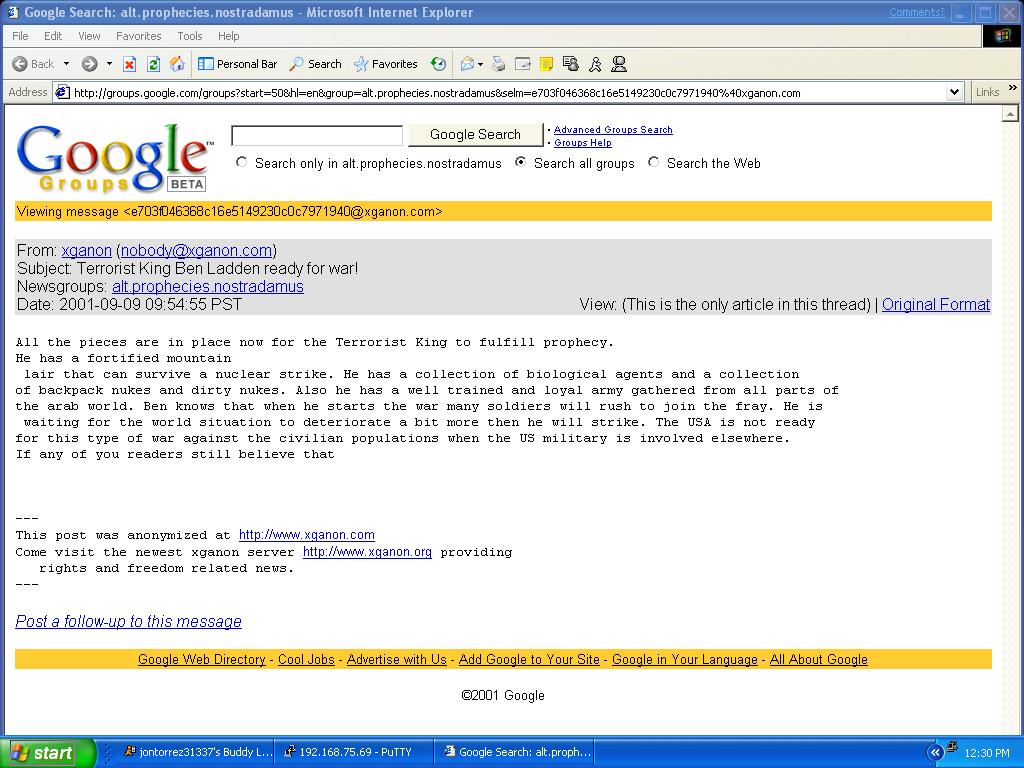Viewport: 1024px width, 768px height.
Task: Click the Comments link in title bar
Action: 916,12
